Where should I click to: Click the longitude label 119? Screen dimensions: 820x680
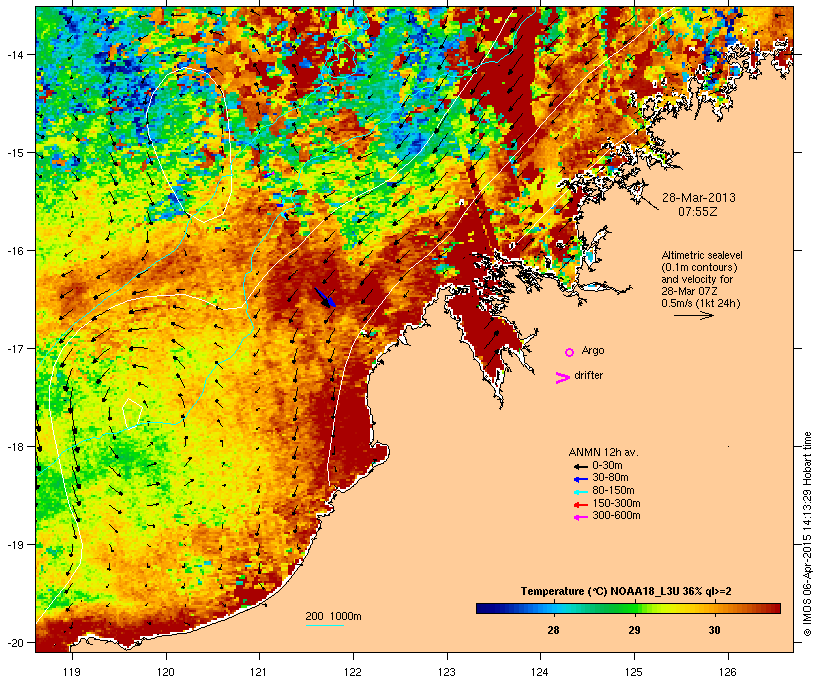(x=72, y=671)
